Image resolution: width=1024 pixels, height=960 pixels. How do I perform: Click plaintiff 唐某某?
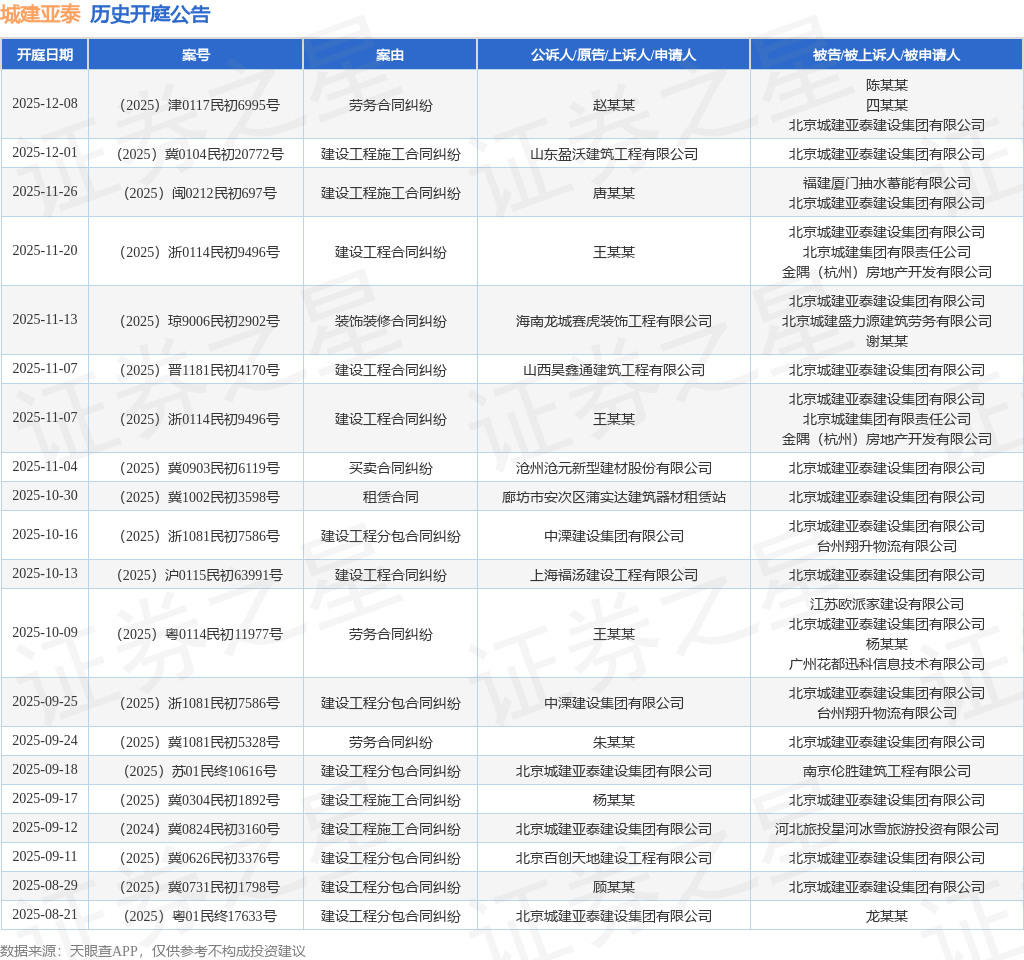tap(613, 193)
